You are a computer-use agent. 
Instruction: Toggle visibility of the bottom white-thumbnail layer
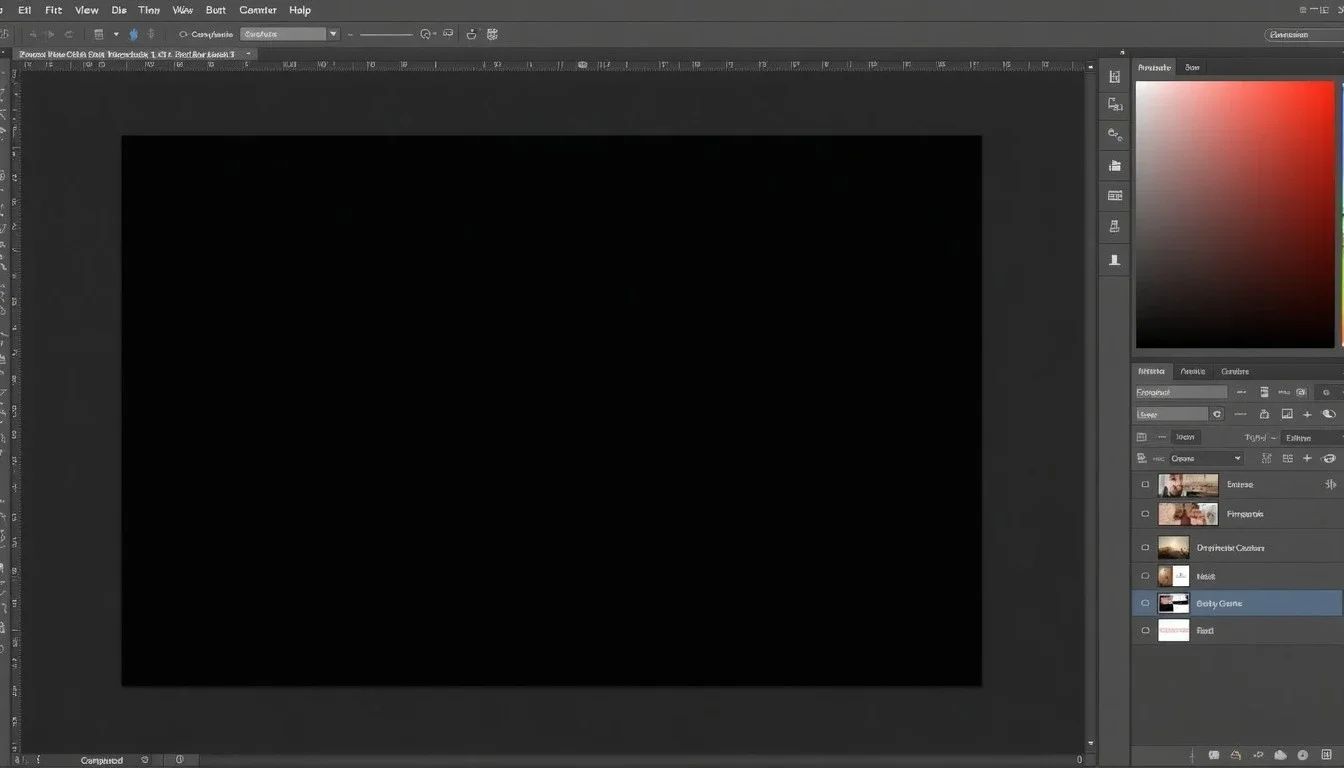[x=1145, y=631]
